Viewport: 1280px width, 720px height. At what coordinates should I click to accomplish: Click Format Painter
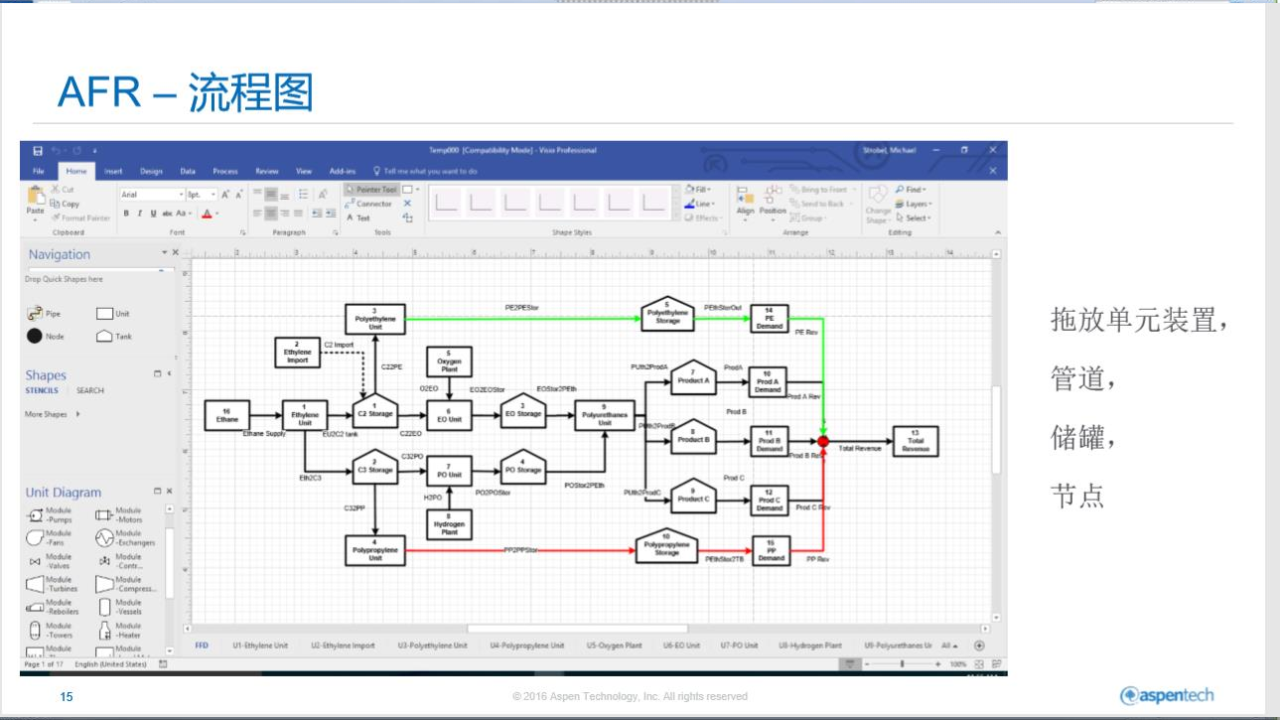point(79,217)
